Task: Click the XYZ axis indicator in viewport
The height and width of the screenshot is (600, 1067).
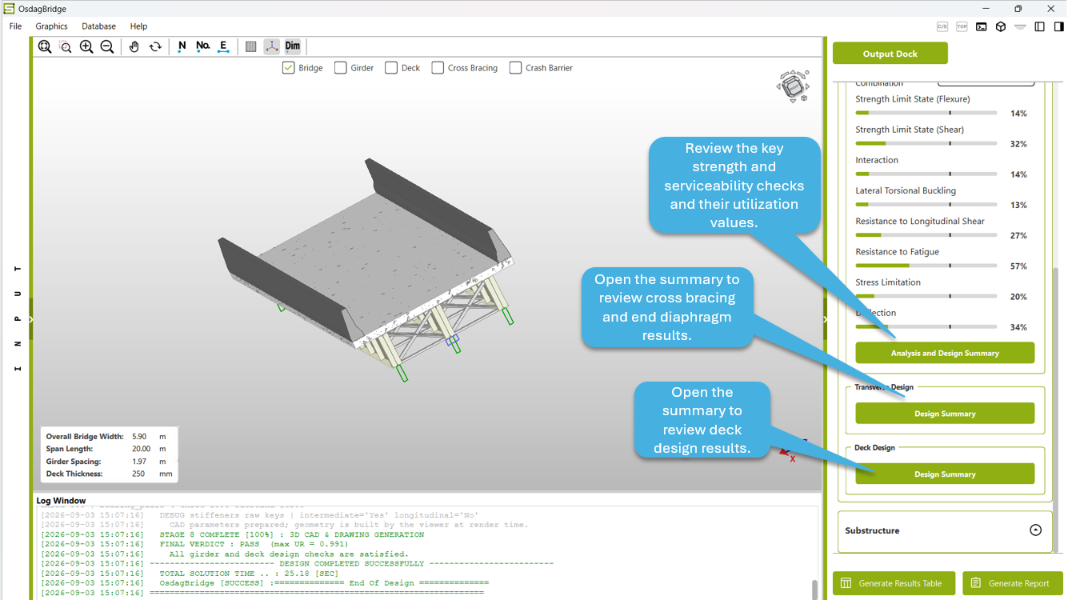Action: point(791,451)
